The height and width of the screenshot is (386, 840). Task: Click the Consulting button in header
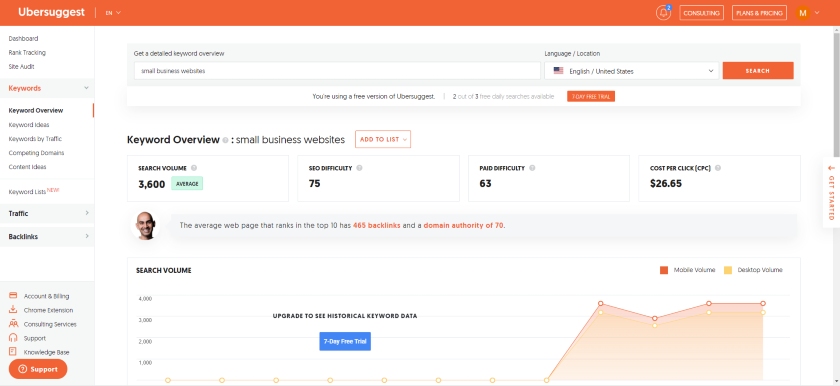(x=701, y=13)
